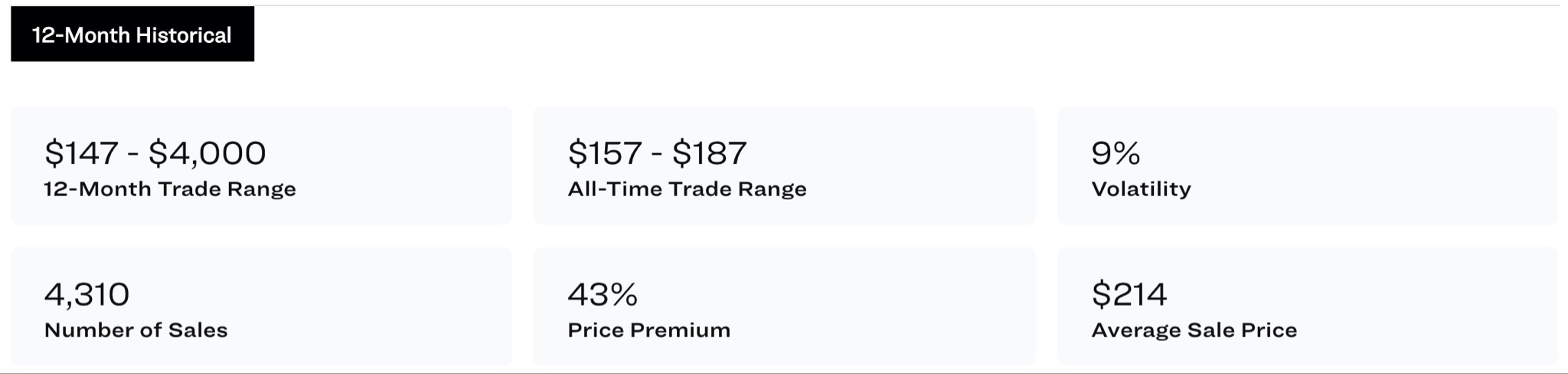Click the Volatility label

1141,189
